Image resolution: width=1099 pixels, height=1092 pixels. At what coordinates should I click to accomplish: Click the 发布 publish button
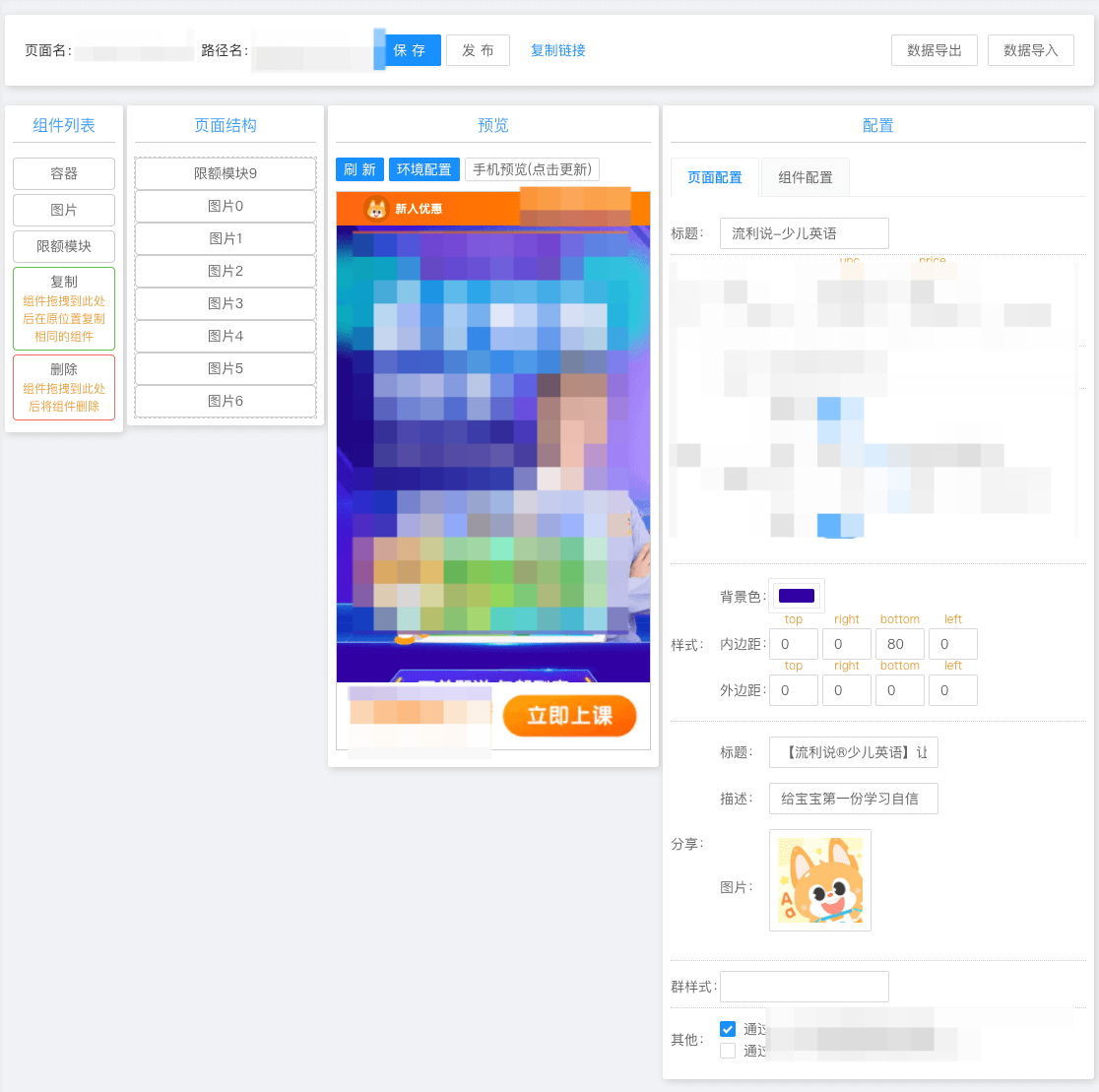tap(478, 50)
